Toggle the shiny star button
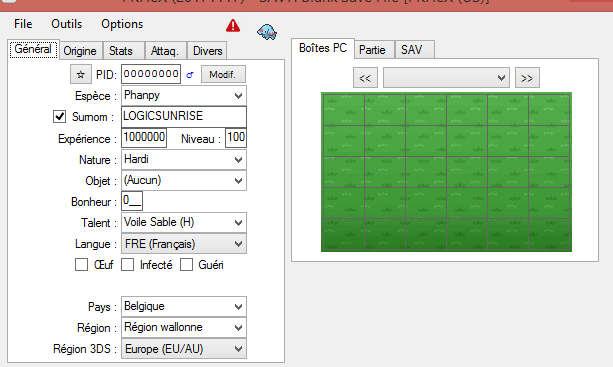This screenshot has height=367, width=613. 81,74
